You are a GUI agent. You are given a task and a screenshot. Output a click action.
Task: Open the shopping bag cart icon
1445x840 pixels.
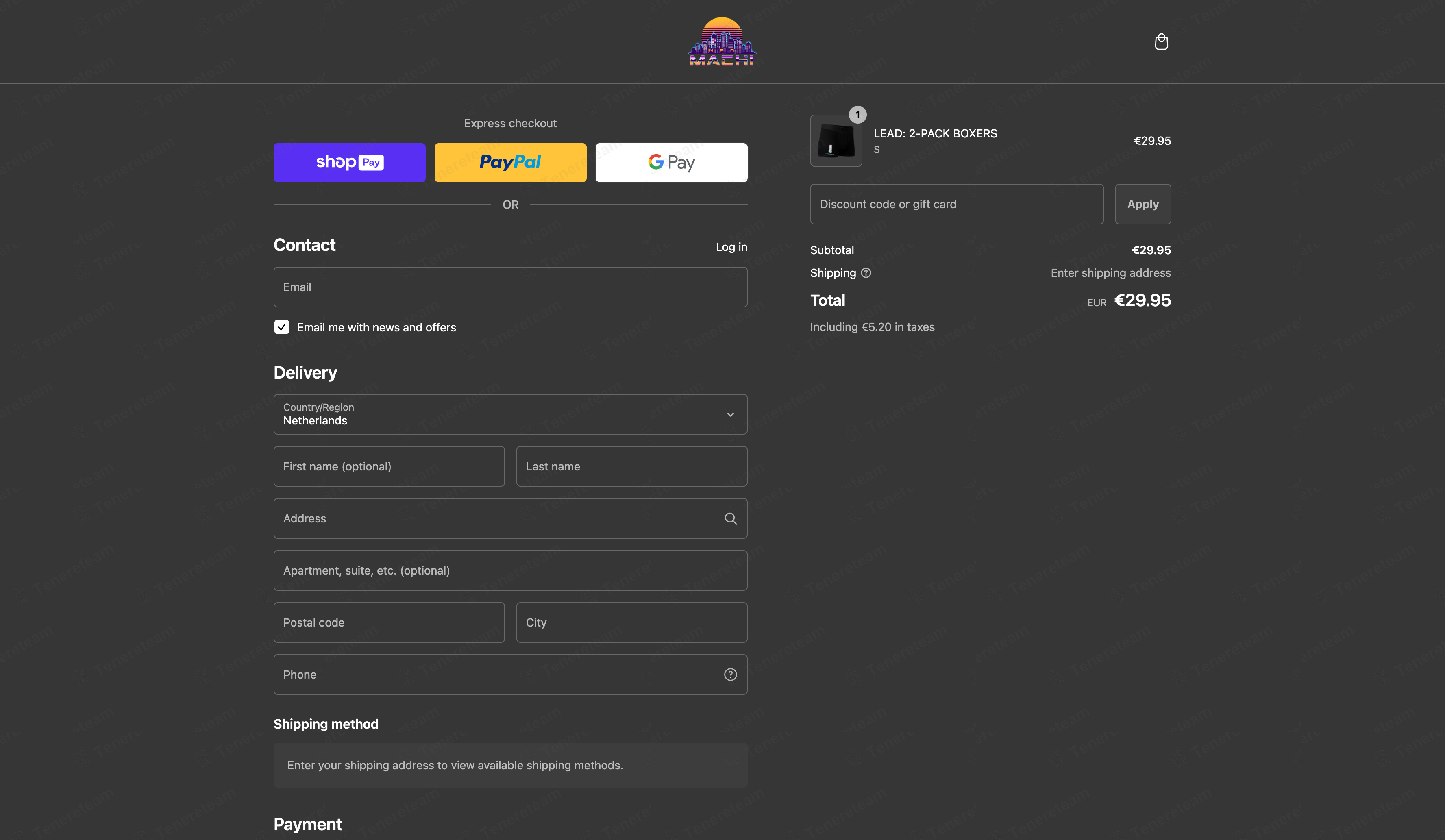click(1161, 42)
